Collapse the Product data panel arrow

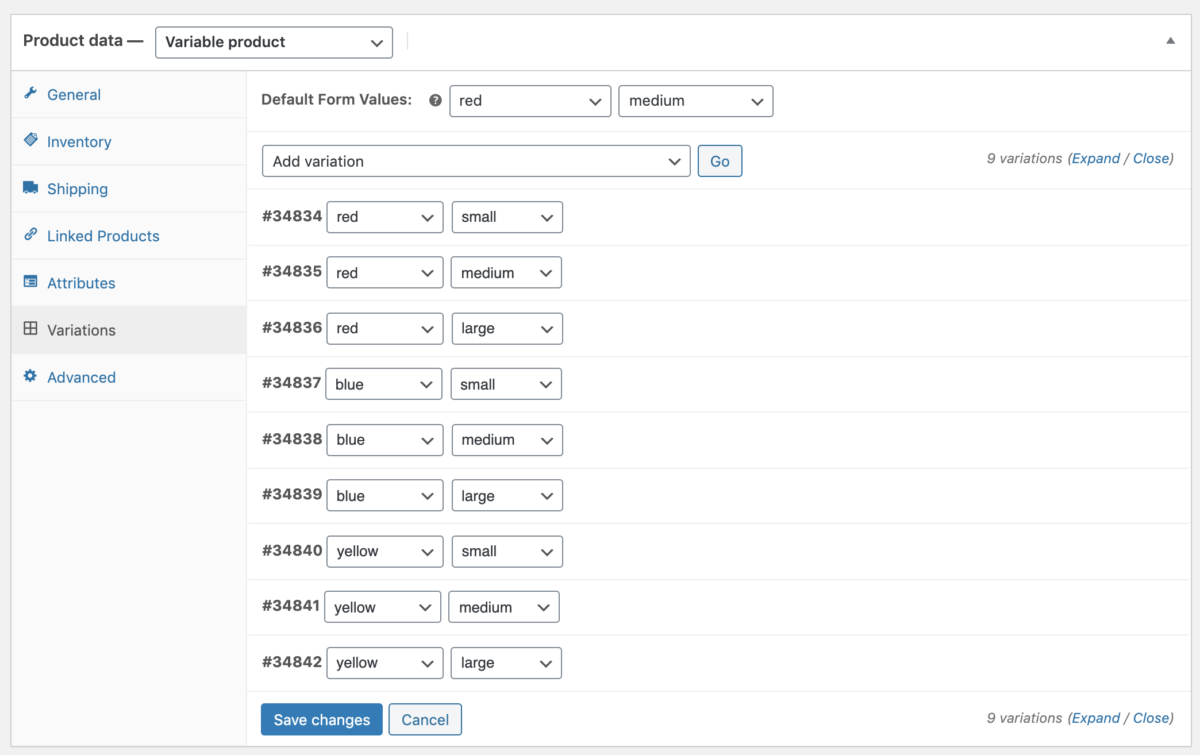point(1172,41)
